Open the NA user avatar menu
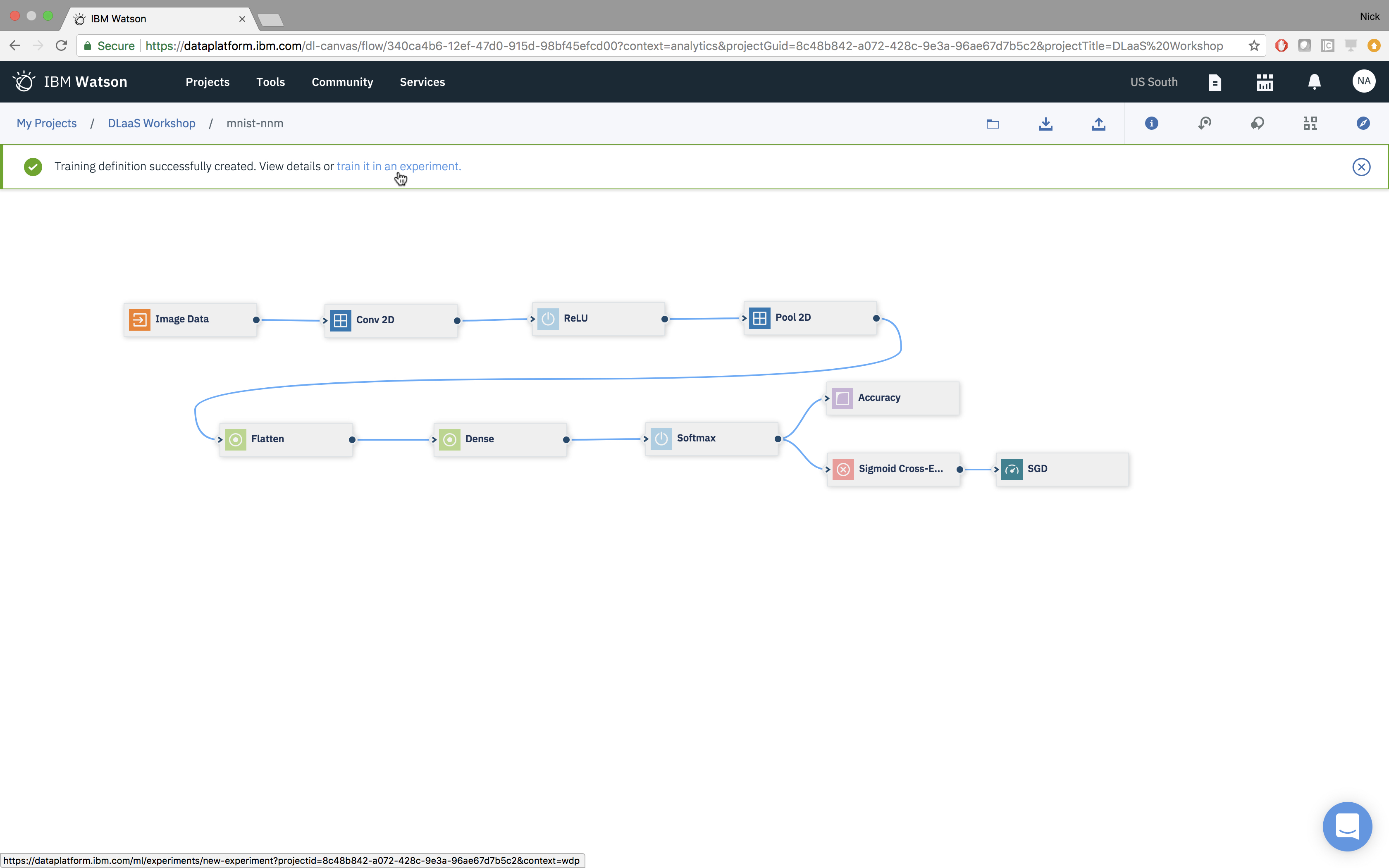The height and width of the screenshot is (868, 1389). tap(1364, 81)
